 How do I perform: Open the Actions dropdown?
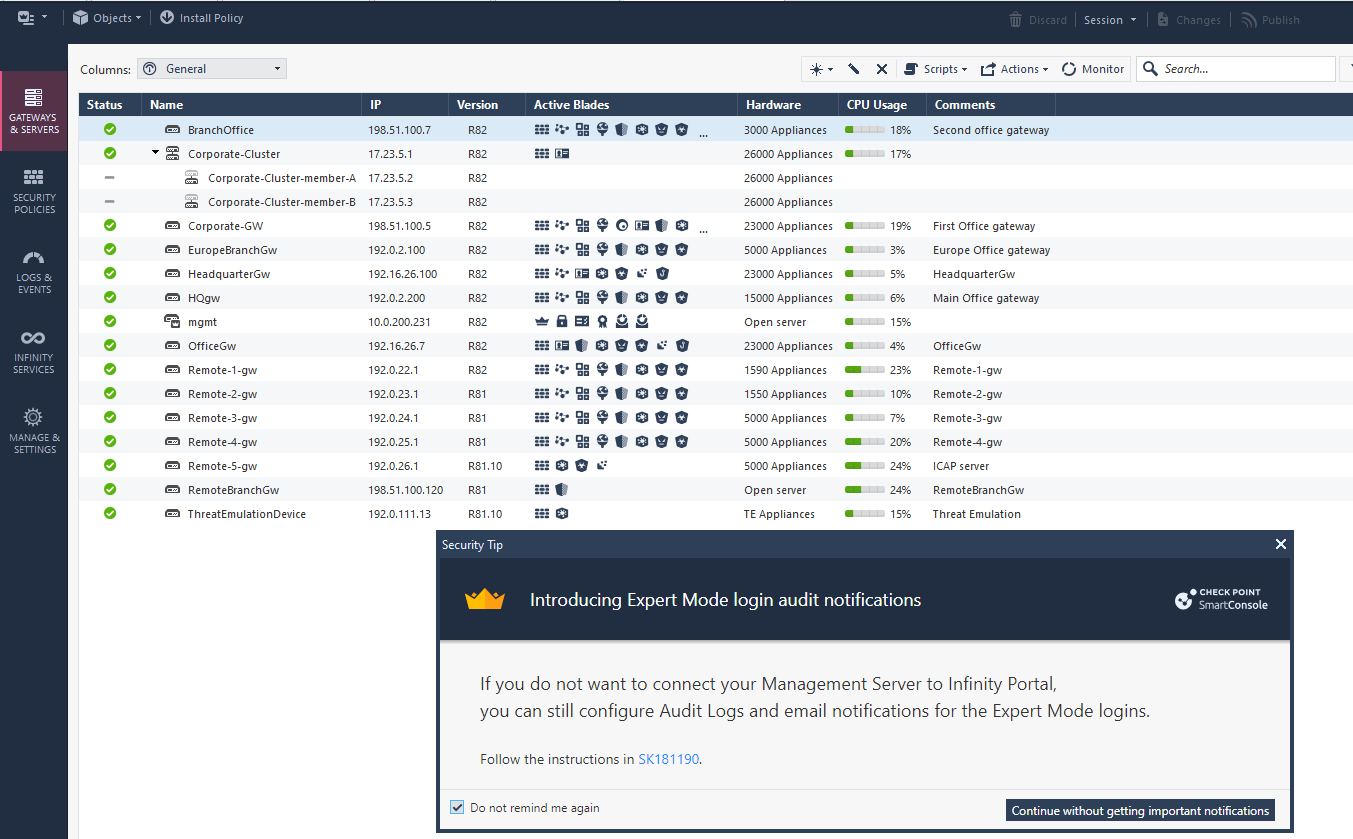pos(1014,69)
